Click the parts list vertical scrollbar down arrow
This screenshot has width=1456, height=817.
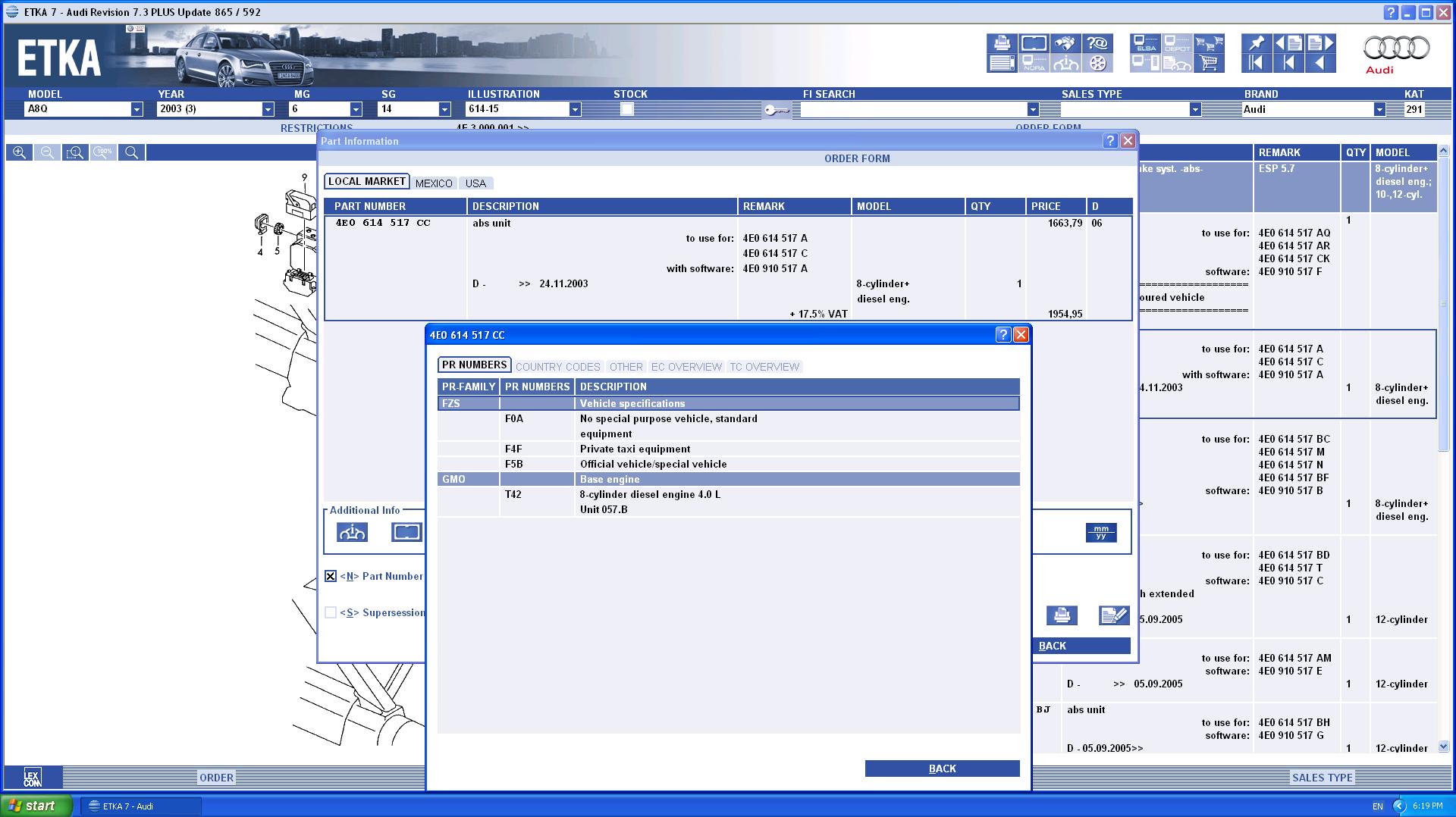tap(1443, 747)
